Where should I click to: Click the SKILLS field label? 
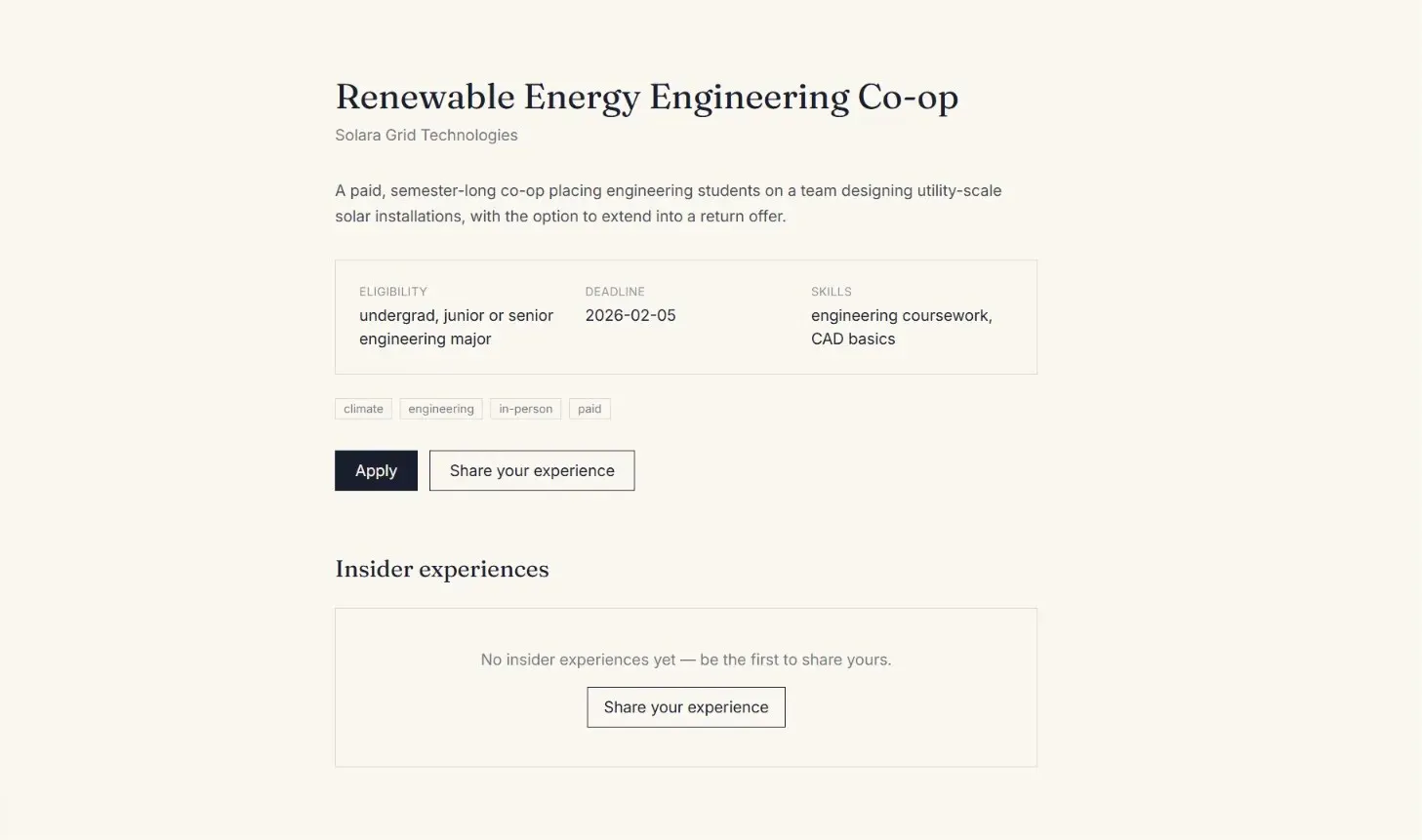tap(832, 292)
